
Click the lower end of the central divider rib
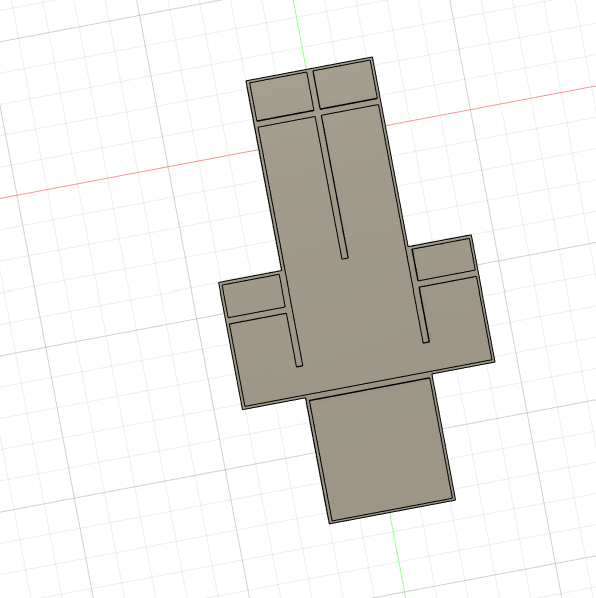tap(344, 257)
